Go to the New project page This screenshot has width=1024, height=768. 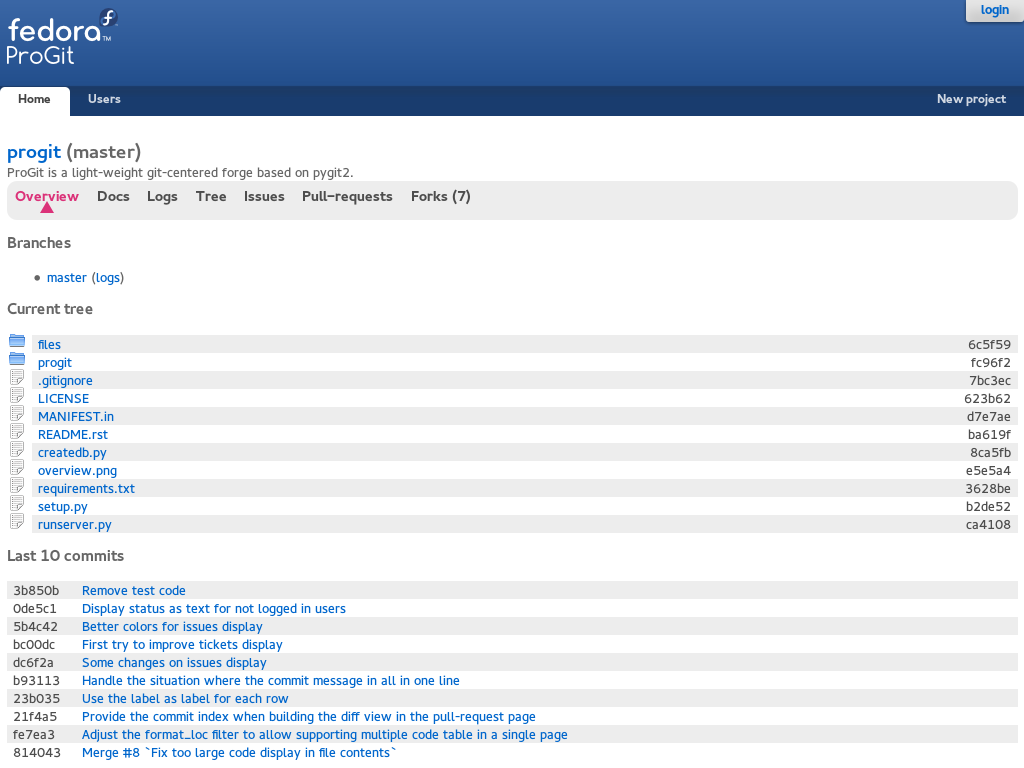(971, 99)
